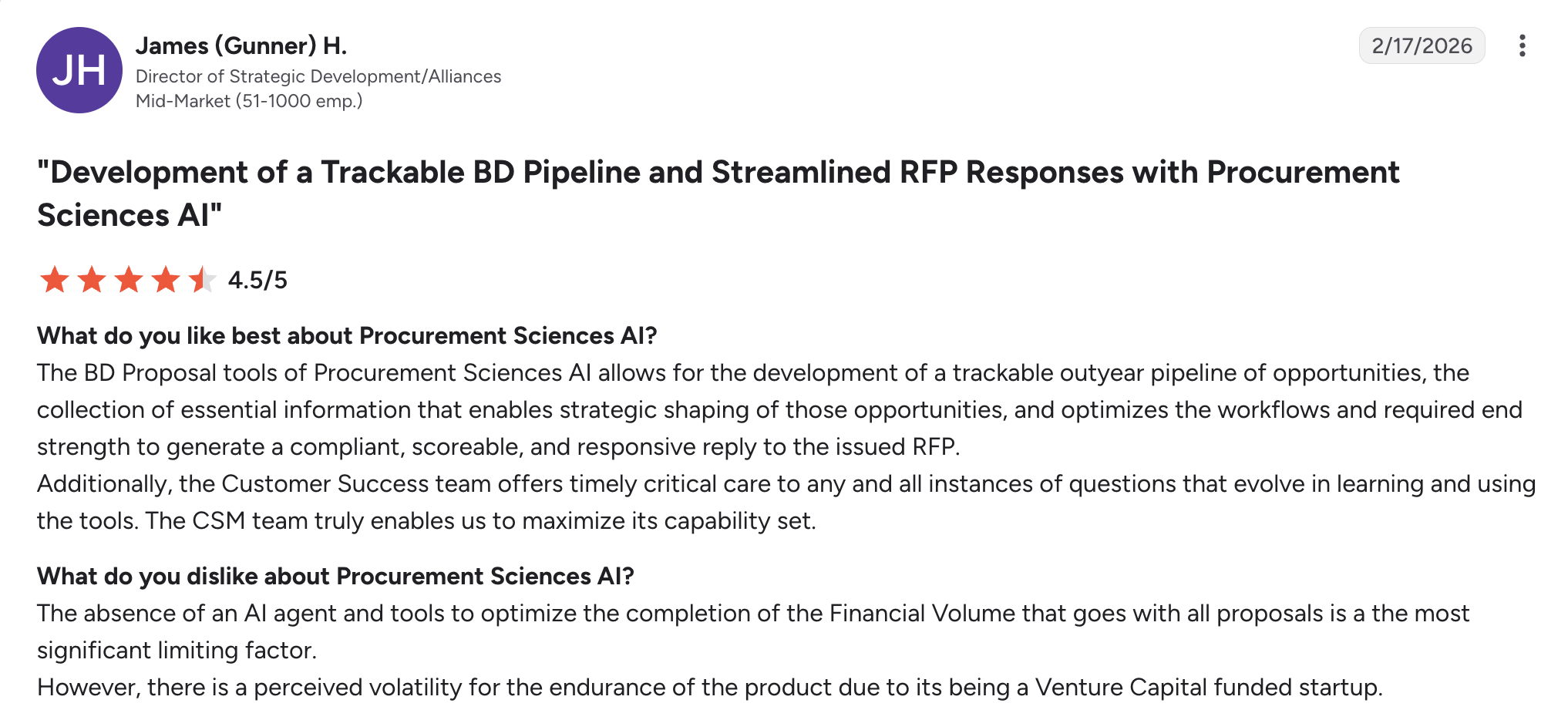
Task: Click the Mid-Market (51-1000 emp.) company size label
Action: (x=249, y=101)
